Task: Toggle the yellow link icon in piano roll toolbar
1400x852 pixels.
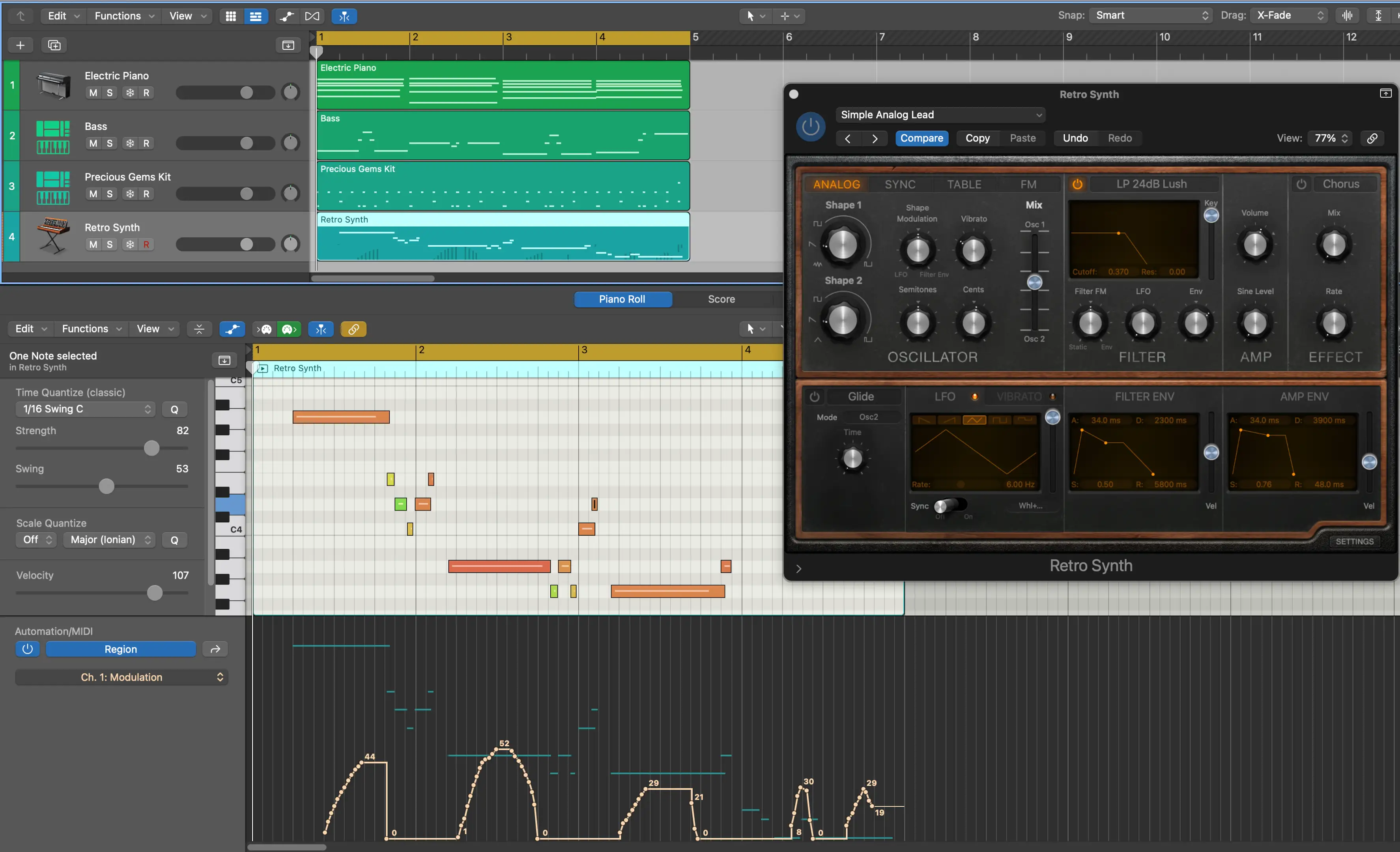Action: pos(353,329)
